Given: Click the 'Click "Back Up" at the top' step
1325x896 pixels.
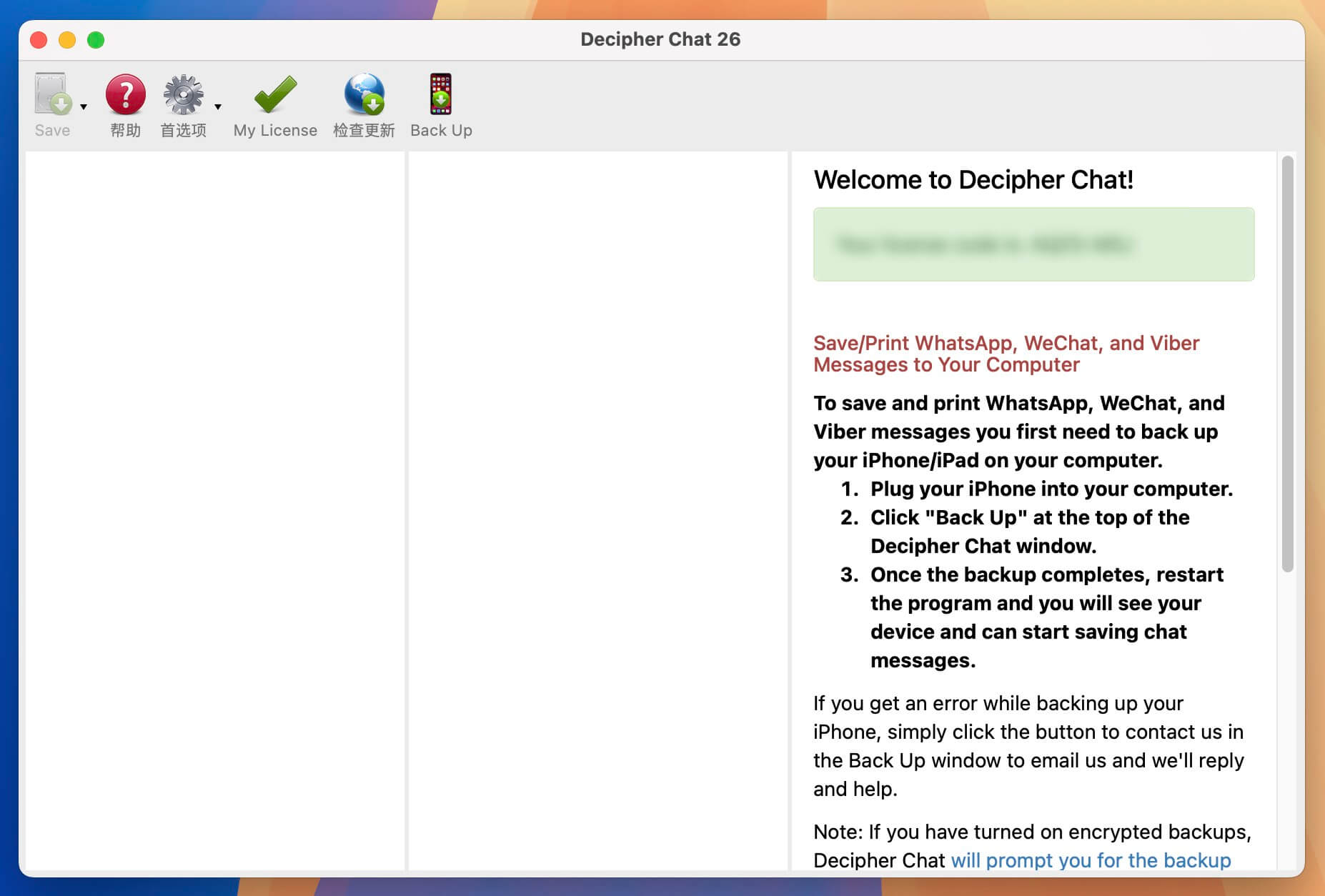Looking at the screenshot, I should tap(1030, 532).
